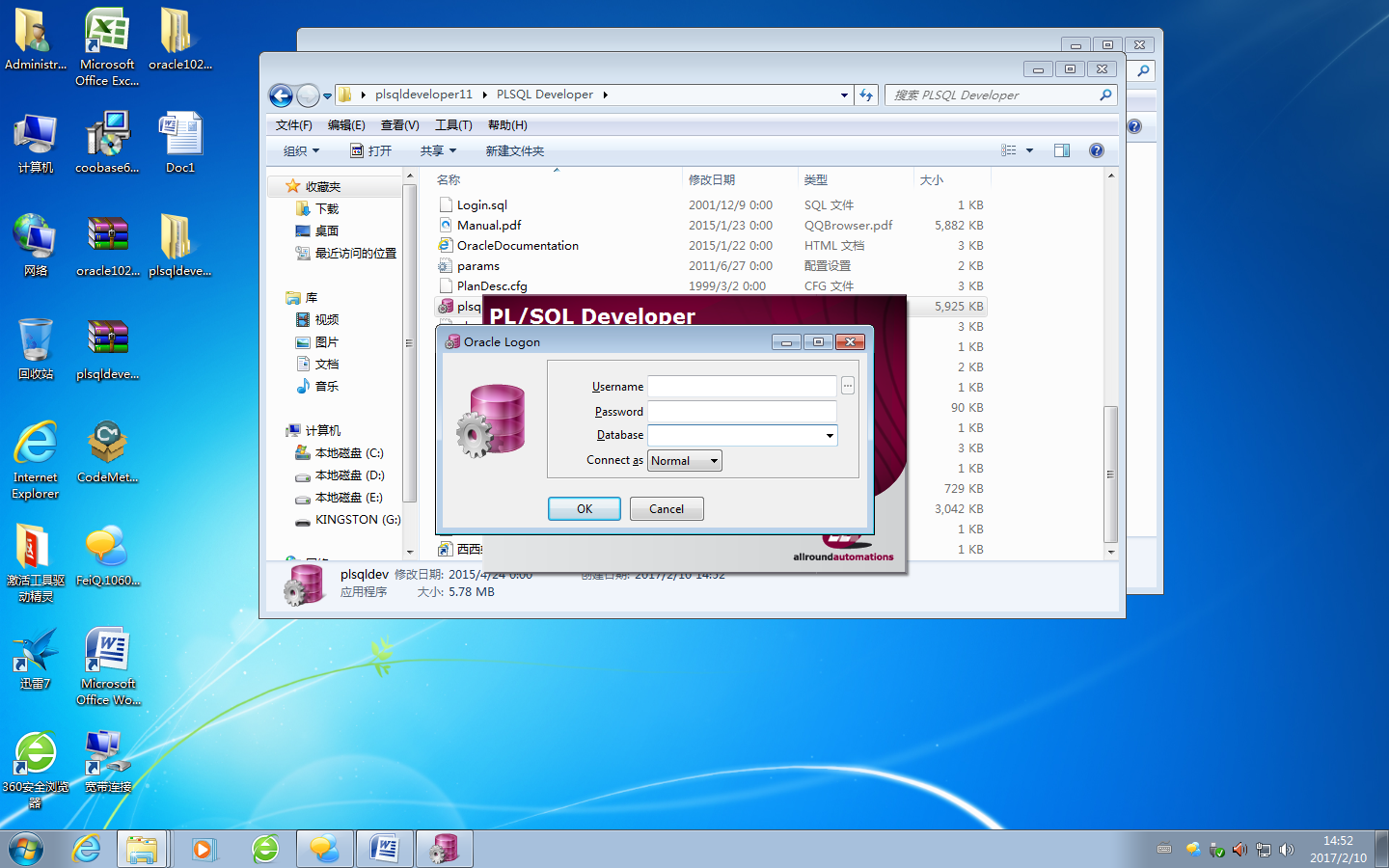Open the 工具(T) menu
The image size is (1389, 868).
click(453, 125)
